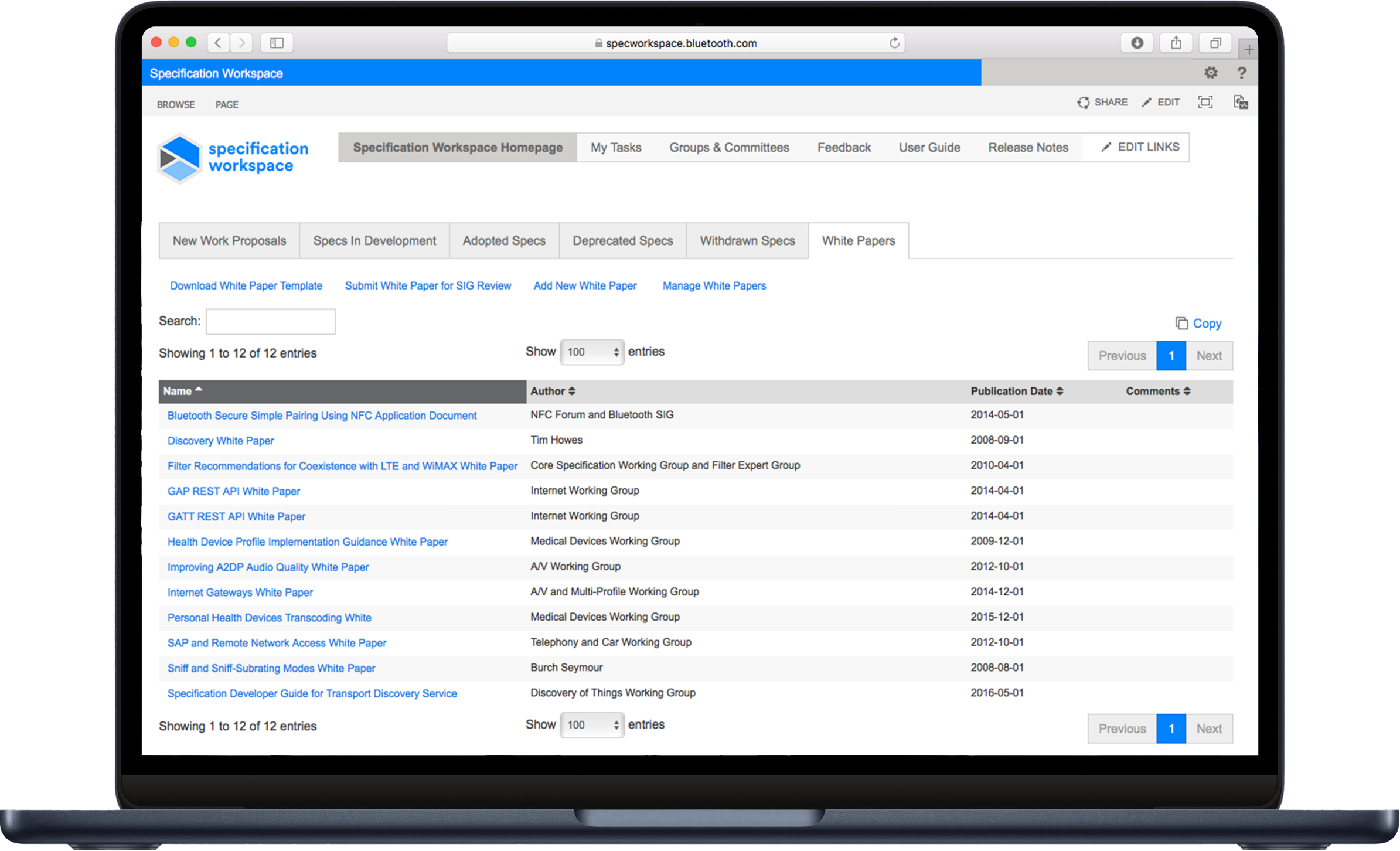Image resolution: width=1400 pixels, height=851 pixels.
Task: Click the help question mark icon
Action: (x=1241, y=73)
